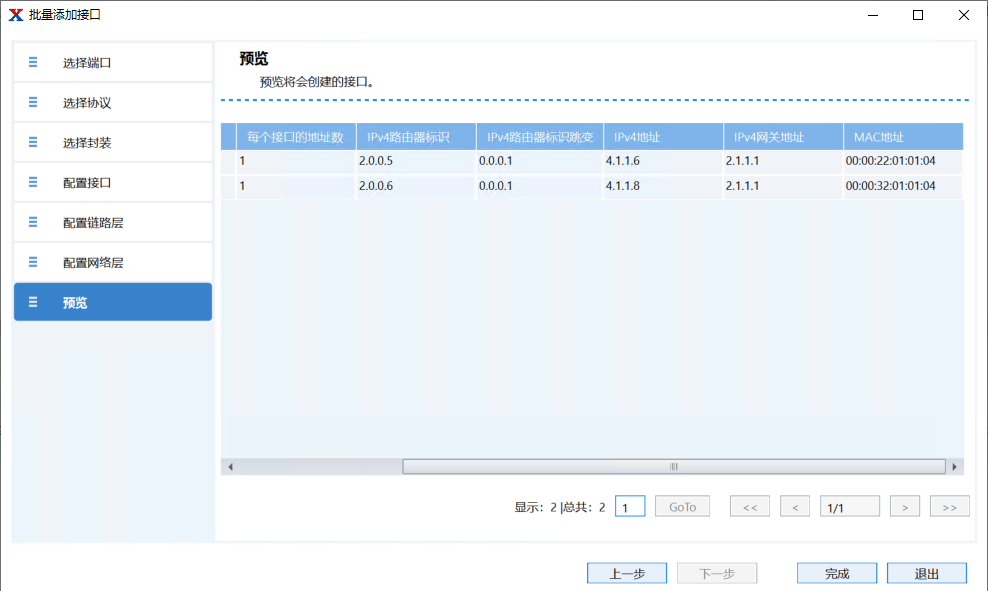The height and width of the screenshot is (591, 988).
Task: Jump to last page with >> control
Action: 949,506
